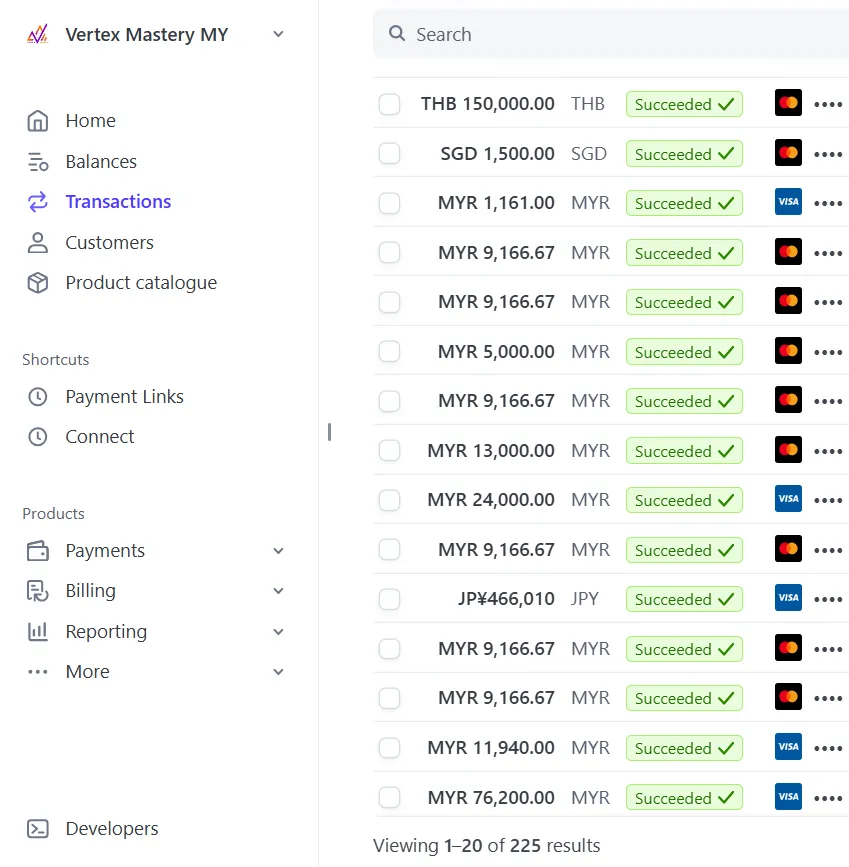This screenshot has height=867, width=849.
Task: Click the Reporting bar chart icon
Action: pyautogui.click(x=38, y=632)
